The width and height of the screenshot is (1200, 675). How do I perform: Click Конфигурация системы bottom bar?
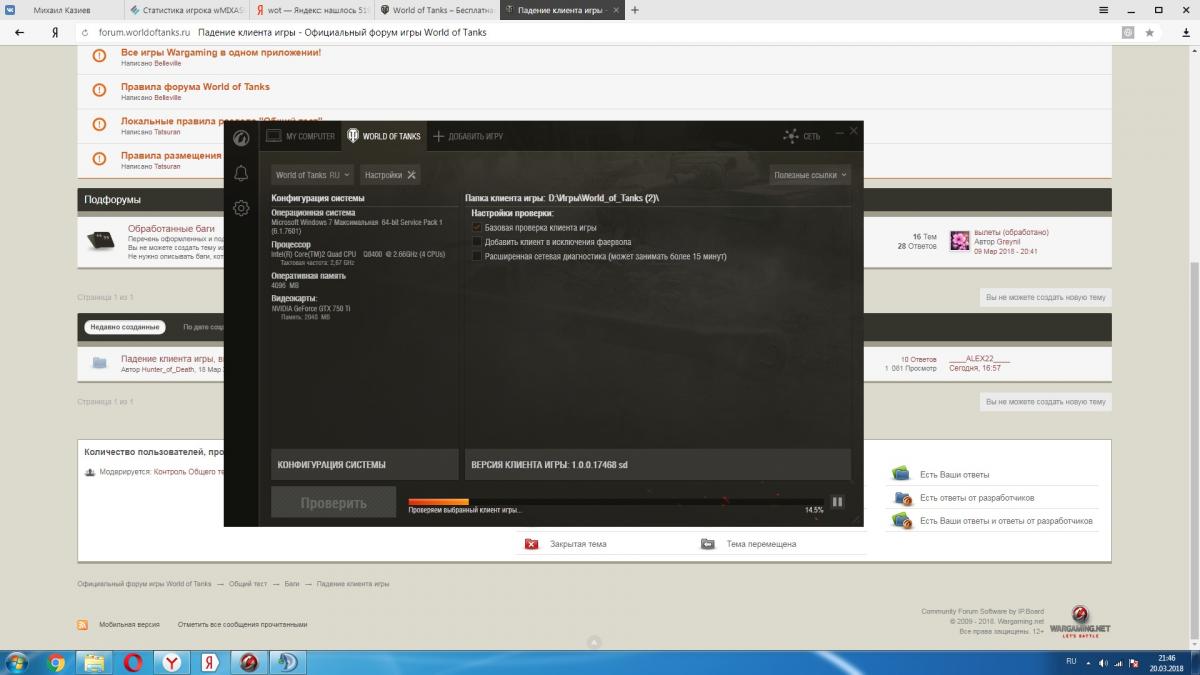coord(364,465)
